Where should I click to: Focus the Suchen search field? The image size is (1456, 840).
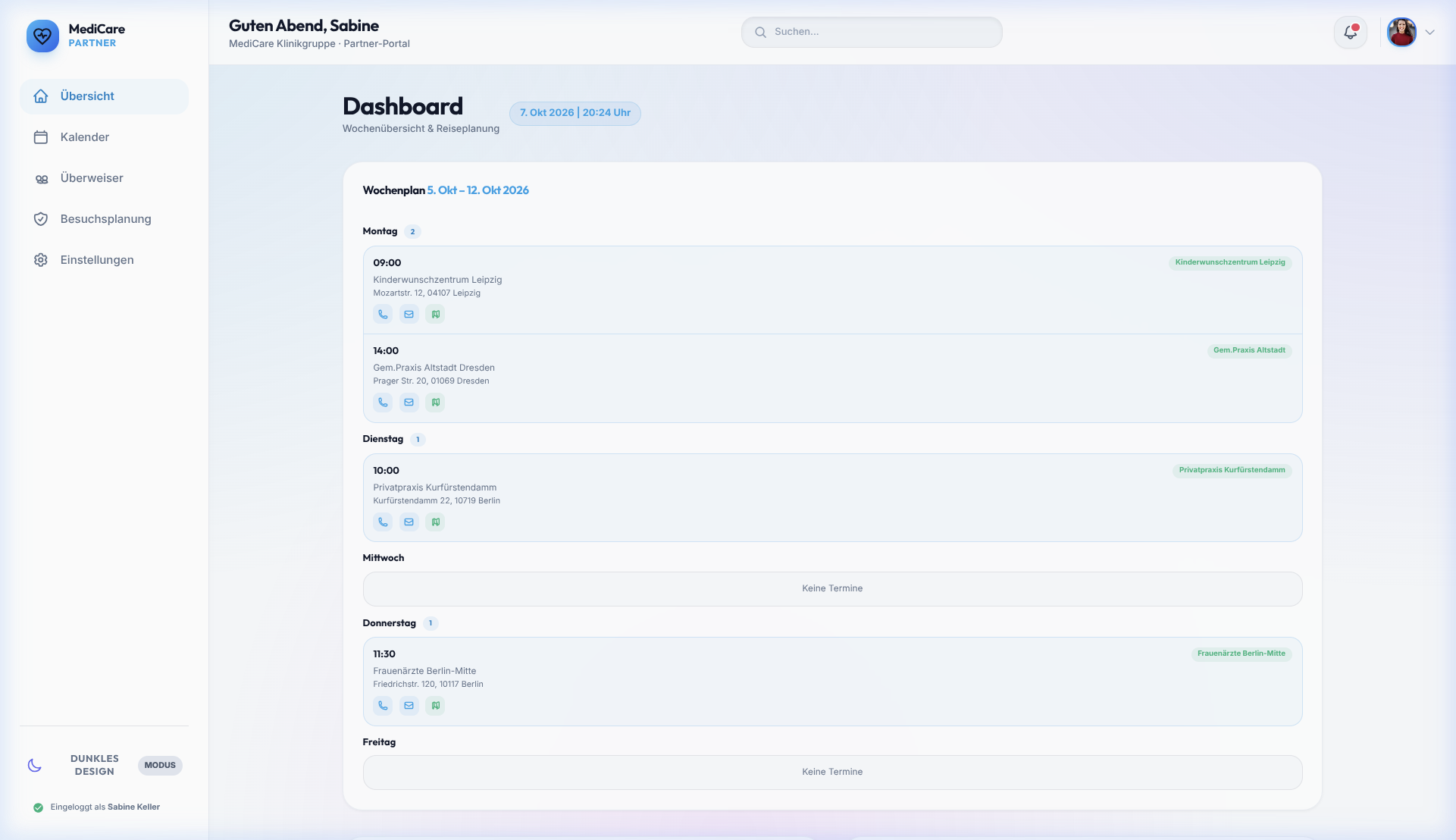(x=872, y=33)
